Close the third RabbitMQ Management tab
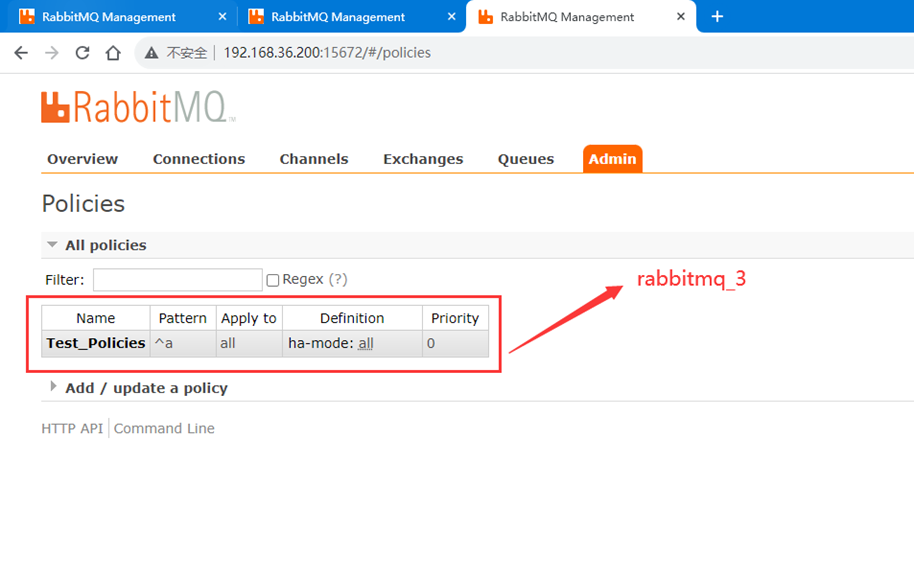Image resolution: width=914 pixels, height=578 pixels. click(x=681, y=17)
